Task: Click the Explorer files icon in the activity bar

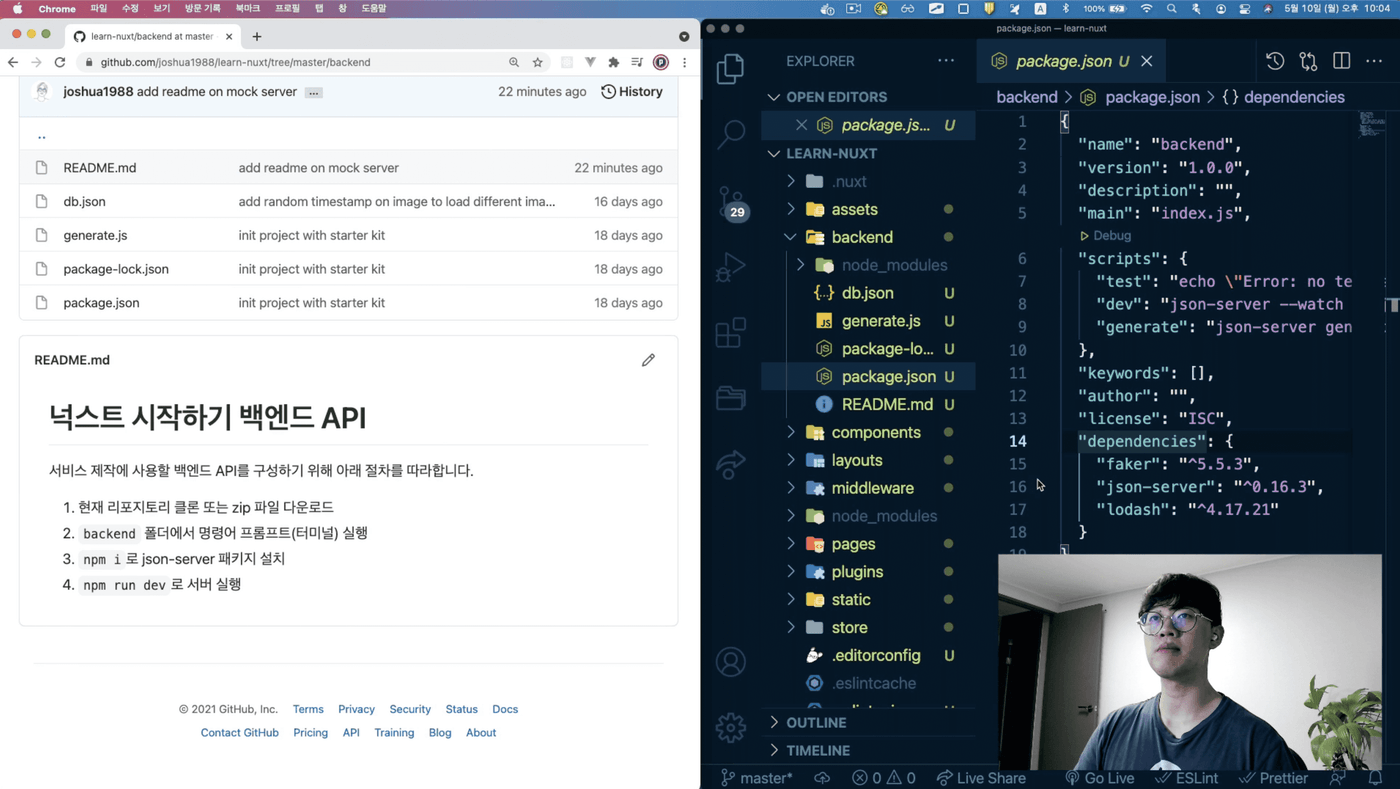Action: pos(731,67)
